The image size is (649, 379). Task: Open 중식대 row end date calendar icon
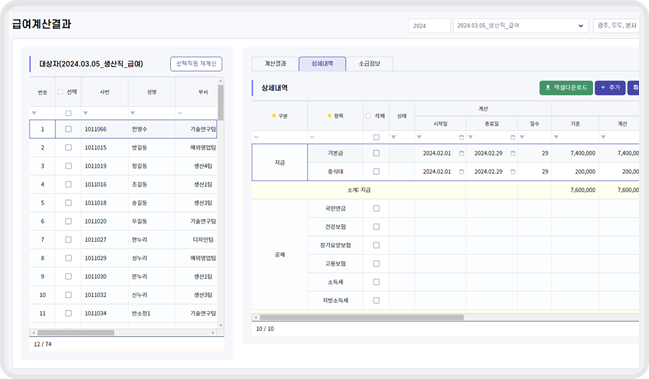pyautogui.click(x=513, y=171)
